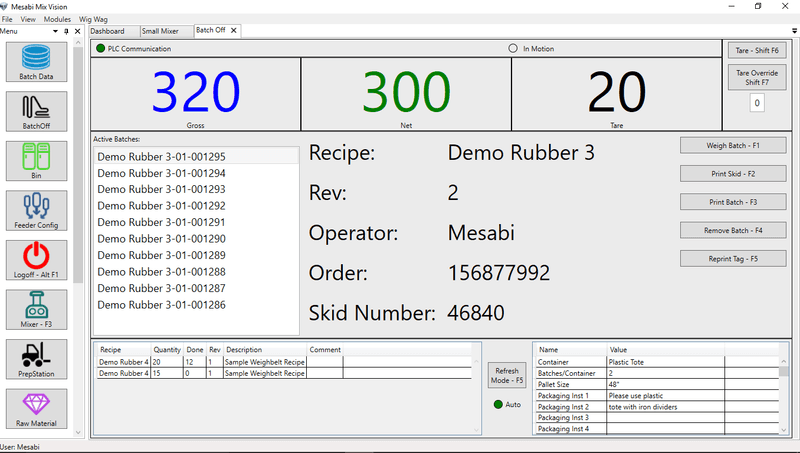Click the Recipe column header
800x453 pixels.
pyautogui.click(x=124, y=349)
